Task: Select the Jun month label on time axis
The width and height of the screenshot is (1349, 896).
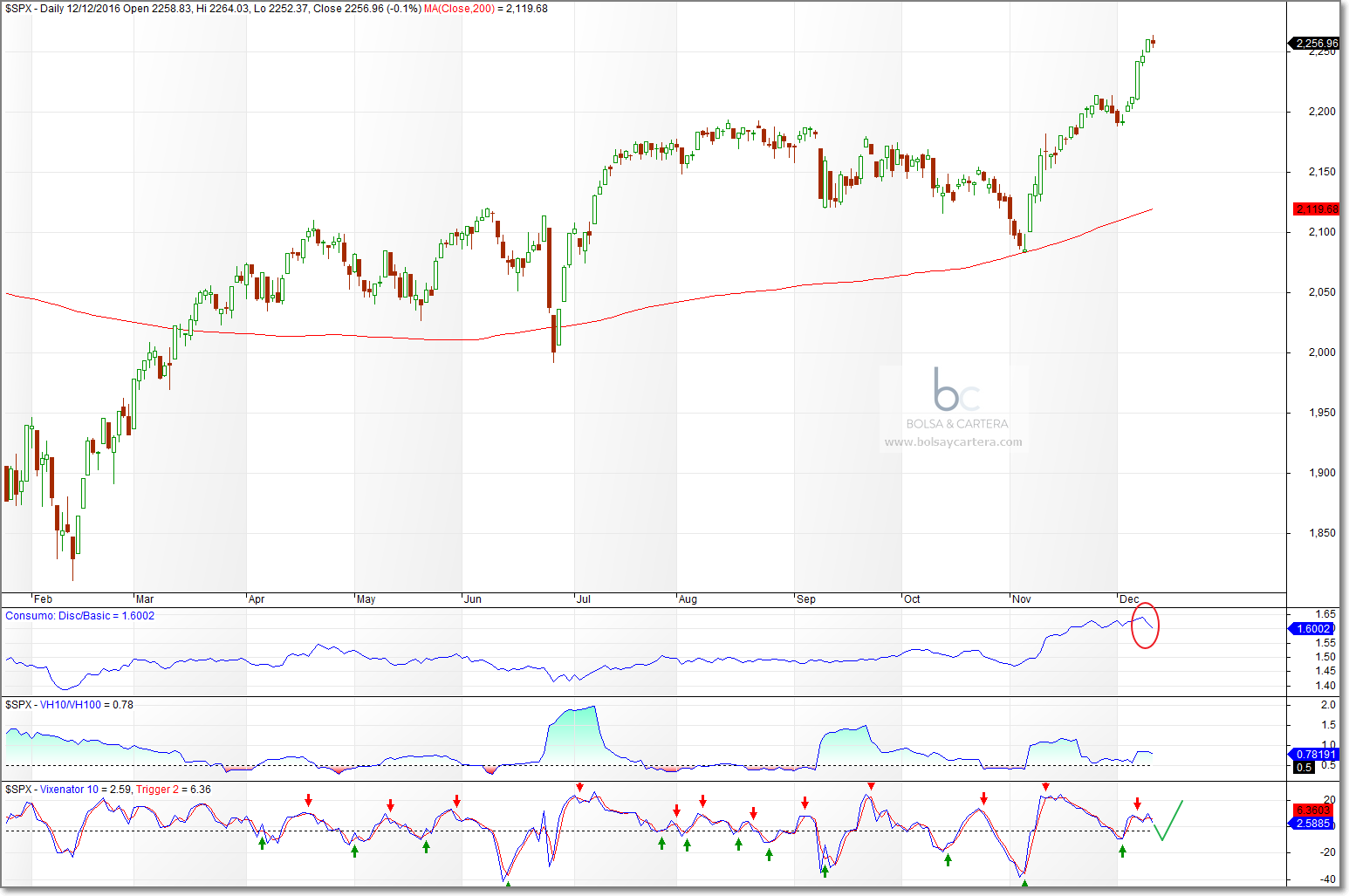Action: click(x=473, y=599)
